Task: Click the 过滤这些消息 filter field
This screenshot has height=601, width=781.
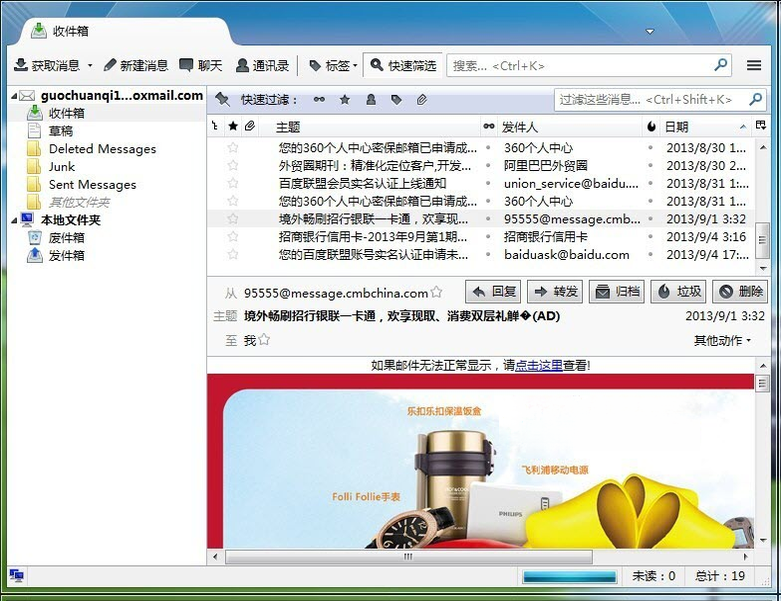Action: pos(659,100)
